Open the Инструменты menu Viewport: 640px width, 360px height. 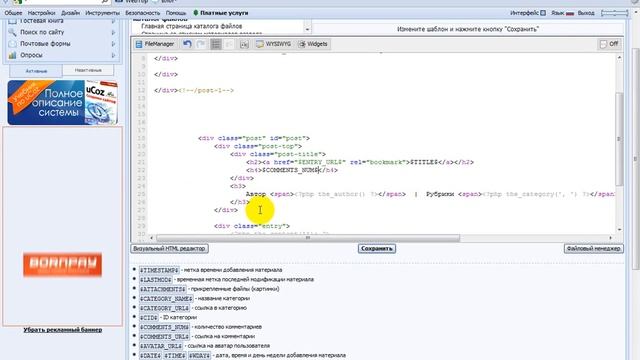click(x=102, y=13)
